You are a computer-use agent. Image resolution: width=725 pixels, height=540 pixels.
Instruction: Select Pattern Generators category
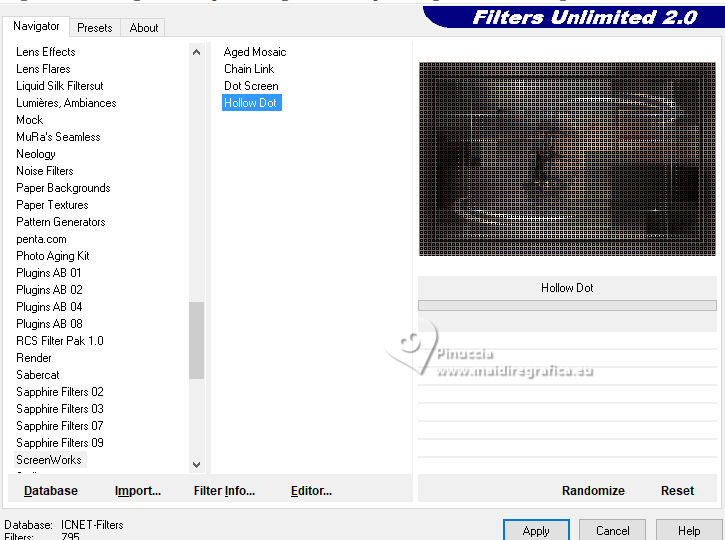[x=61, y=222]
